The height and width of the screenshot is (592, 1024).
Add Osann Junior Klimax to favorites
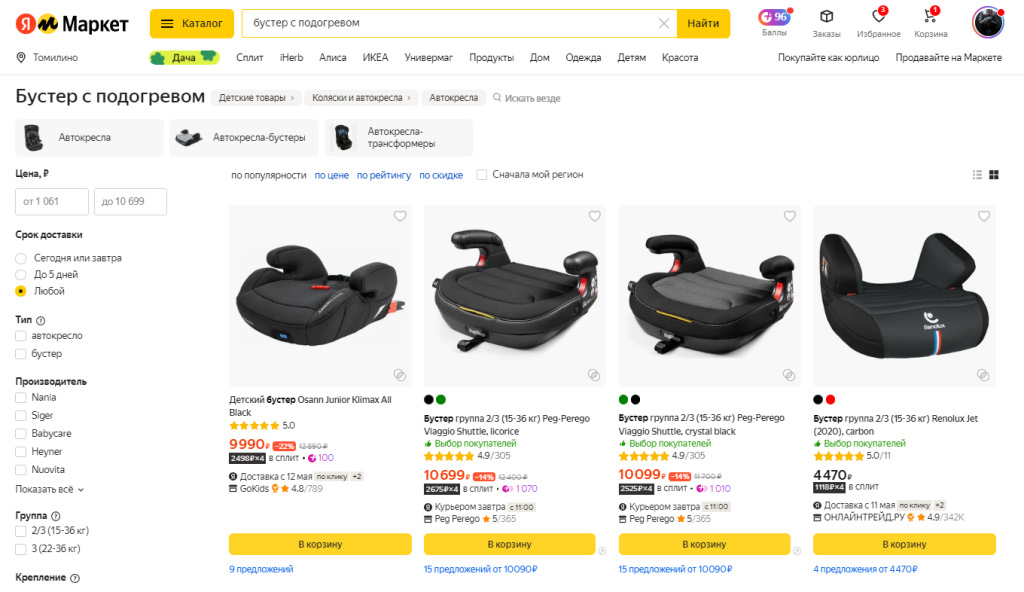pyautogui.click(x=400, y=216)
